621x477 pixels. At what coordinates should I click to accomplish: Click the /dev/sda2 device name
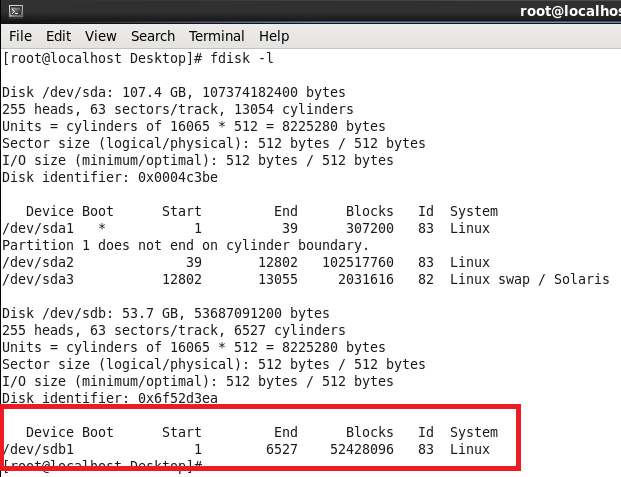[38, 262]
